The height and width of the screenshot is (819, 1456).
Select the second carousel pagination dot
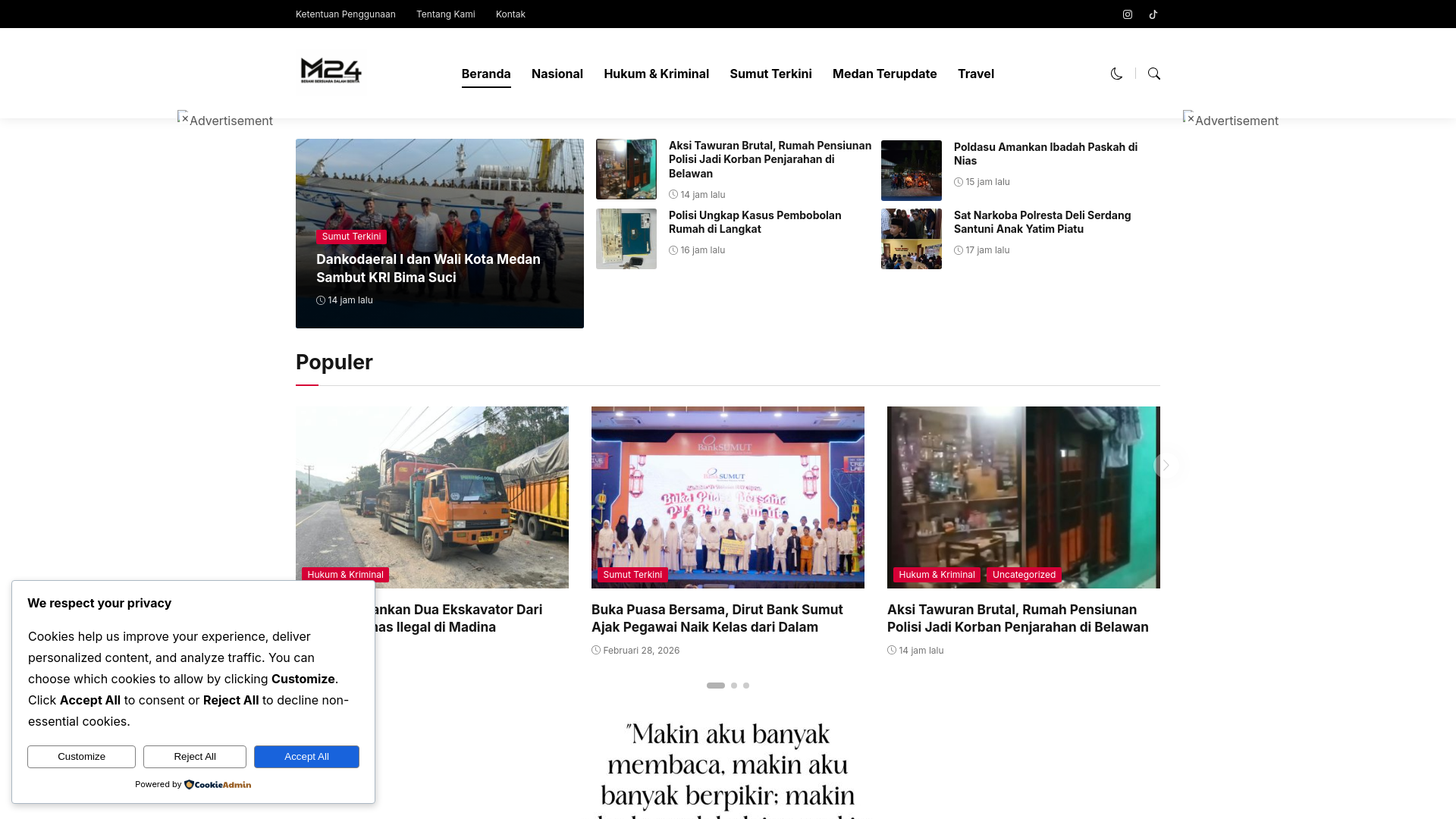click(734, 686)
